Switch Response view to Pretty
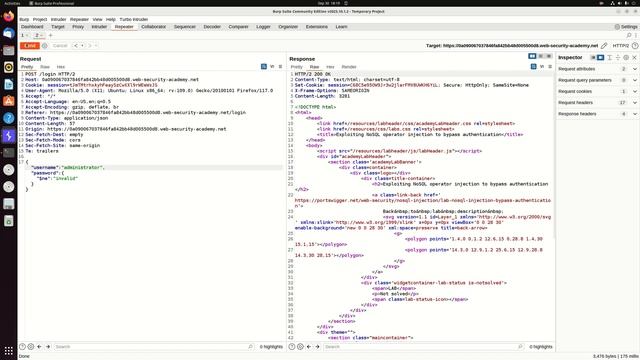 [297, 67]
